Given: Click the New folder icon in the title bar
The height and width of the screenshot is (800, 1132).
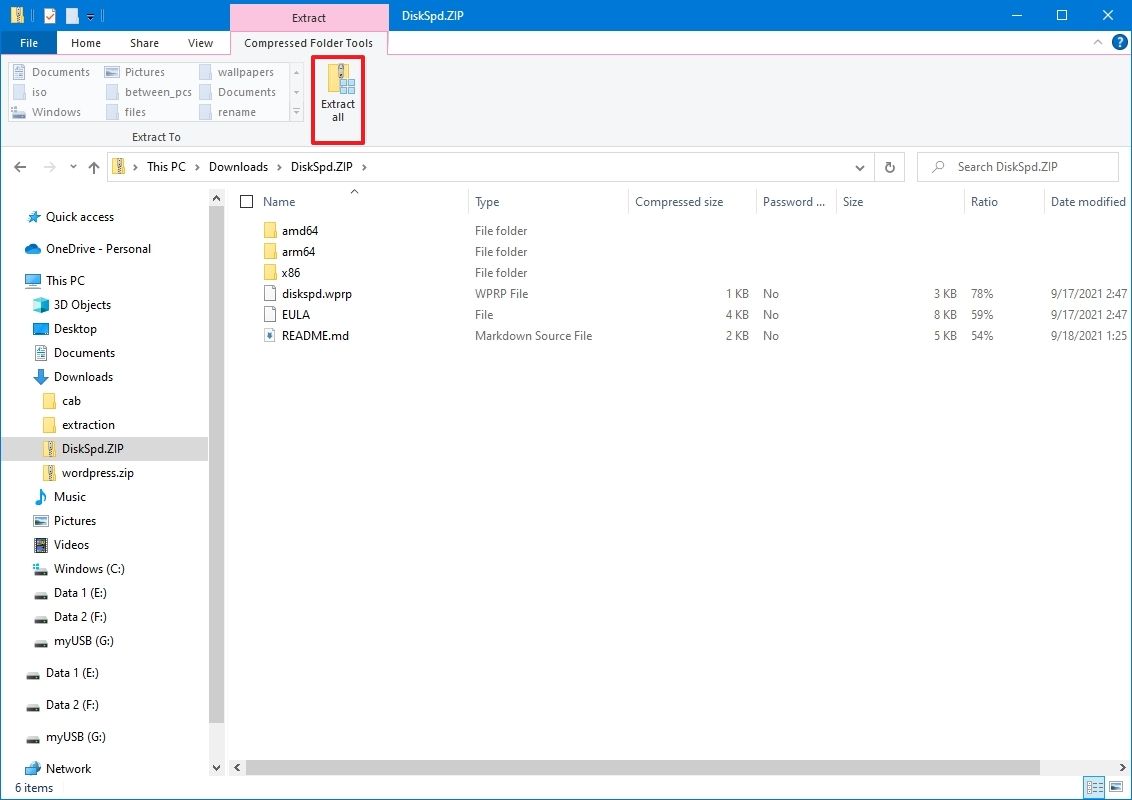Looking at the screenshot, I should [x=70, y=15].
